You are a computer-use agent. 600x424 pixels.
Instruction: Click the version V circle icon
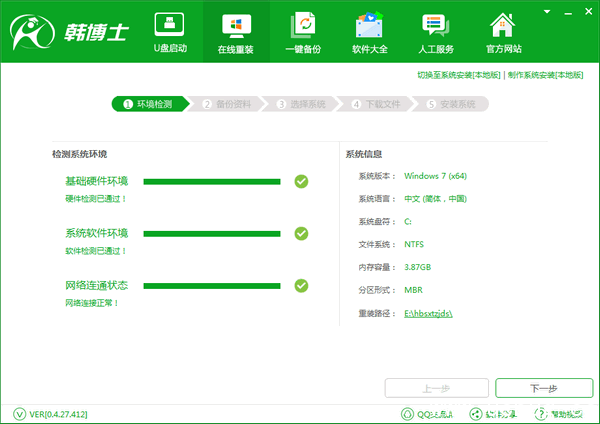pos(19,414)
